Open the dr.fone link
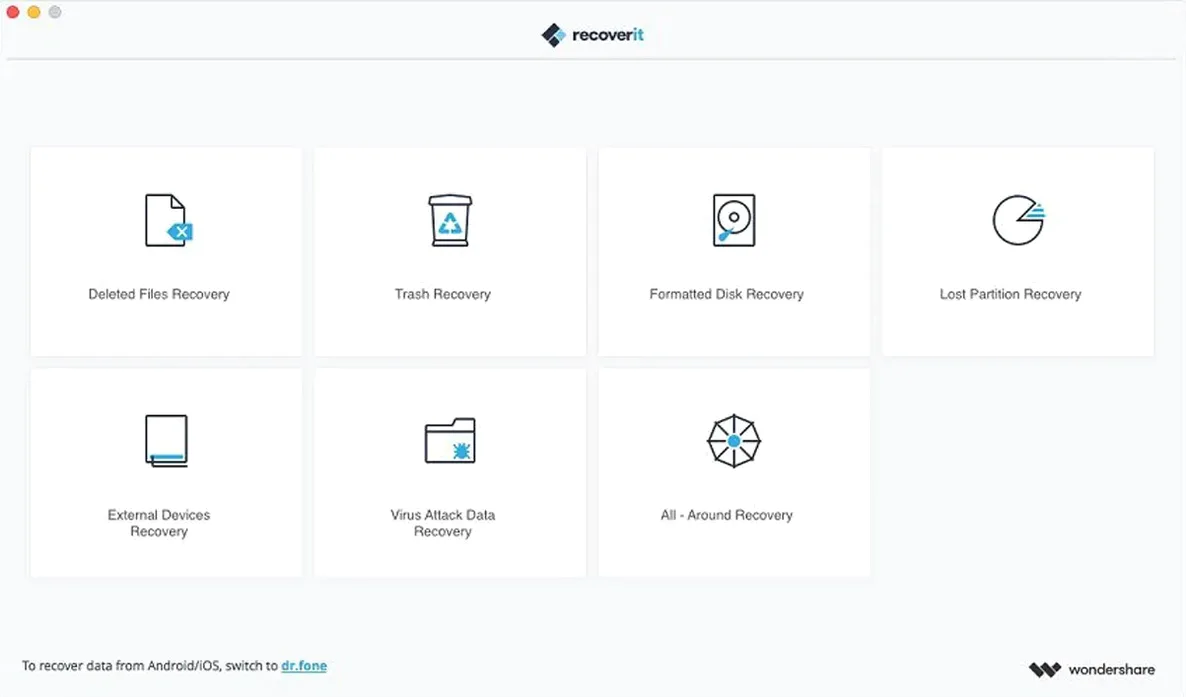This screenshot has width=1186, height=697. coord(304,666)
